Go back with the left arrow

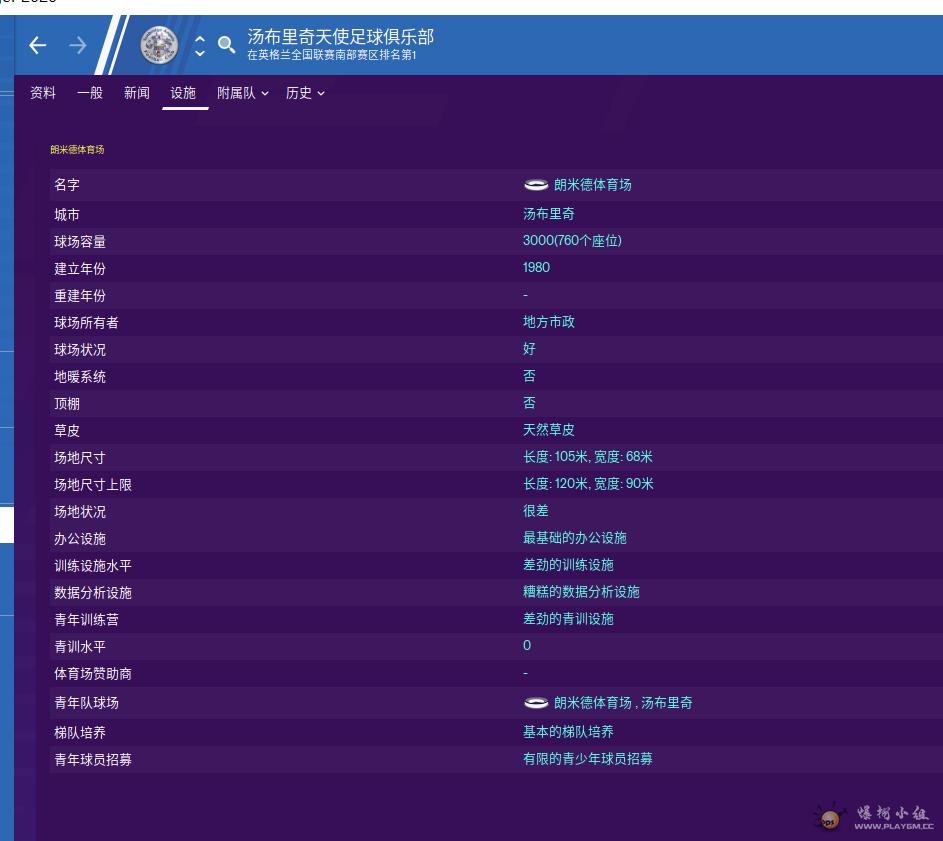(x=37, y=45)
